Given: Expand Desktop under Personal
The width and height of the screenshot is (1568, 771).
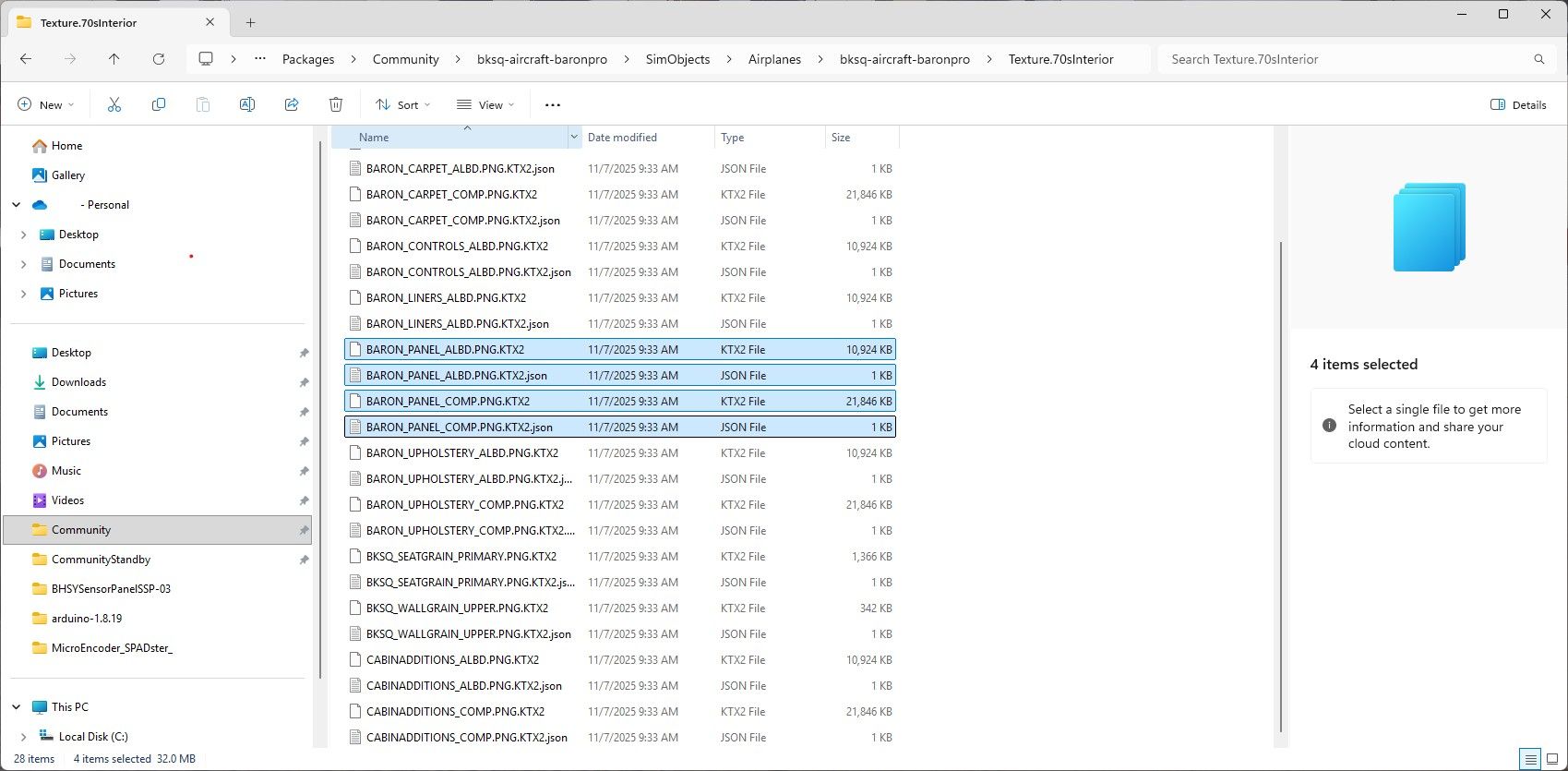Looking at the screenshot, I should [x=23, y=235].
